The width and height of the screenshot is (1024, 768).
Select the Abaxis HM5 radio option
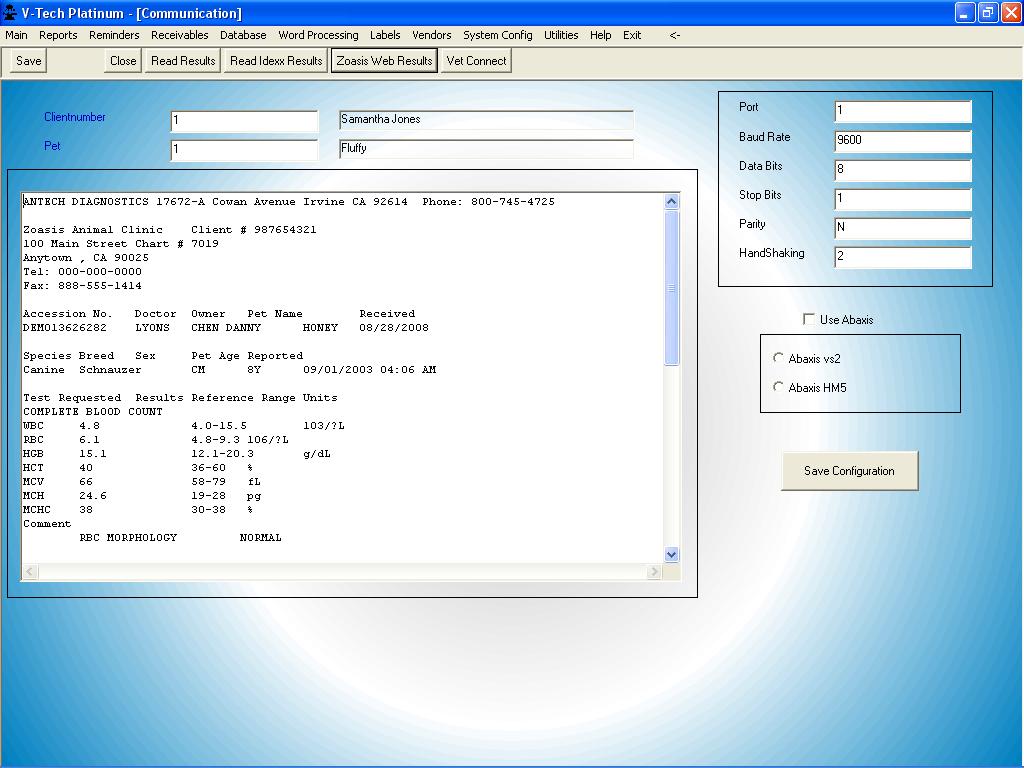(x=778, y=387)
